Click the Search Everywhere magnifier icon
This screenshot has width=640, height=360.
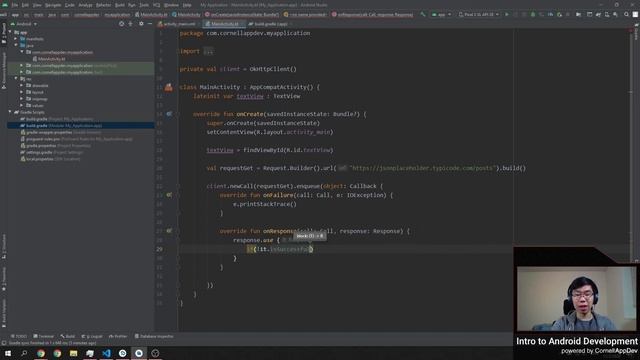pos(626,14)
